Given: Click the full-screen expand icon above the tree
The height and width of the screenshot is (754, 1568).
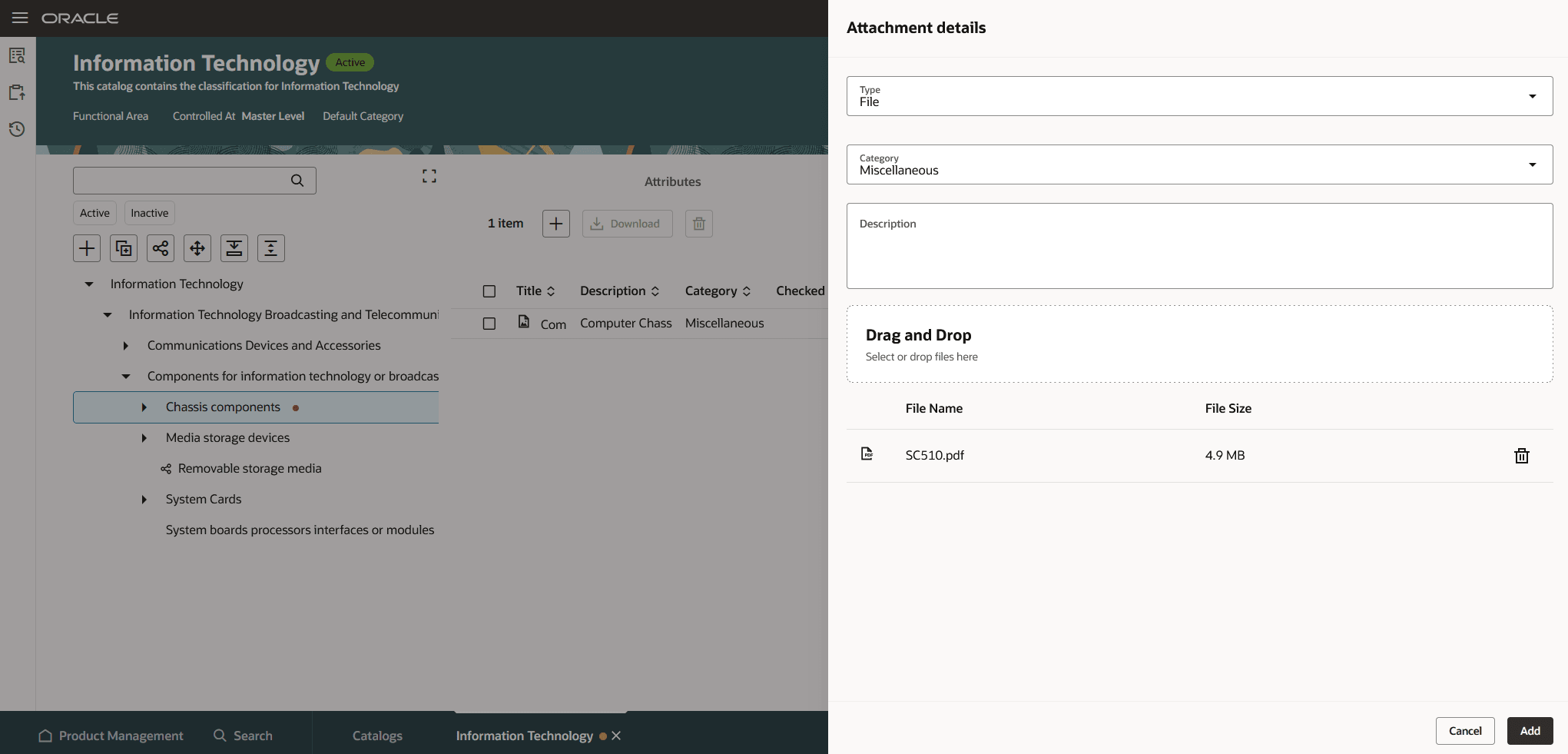Looking at the screenshot, I should click(429, 175).
